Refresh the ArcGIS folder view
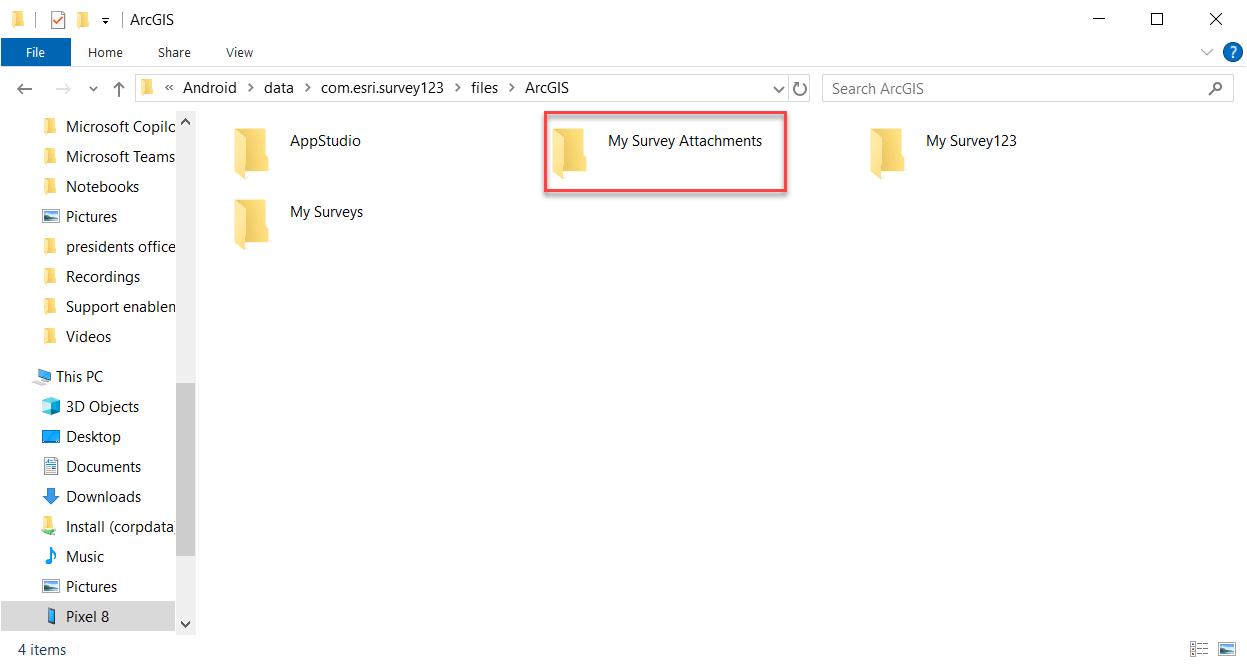This screenshot has width=1247, height=665. tap(799, 89)
